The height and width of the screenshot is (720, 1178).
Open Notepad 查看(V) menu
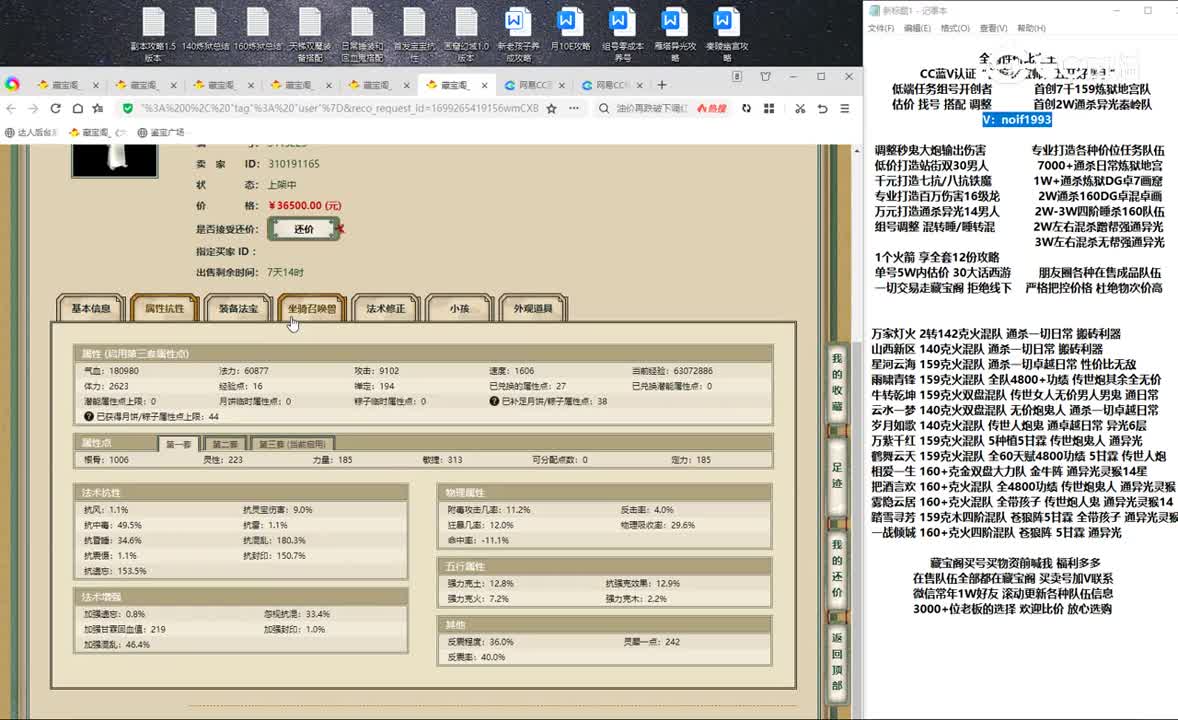click(x=993, y=29)
